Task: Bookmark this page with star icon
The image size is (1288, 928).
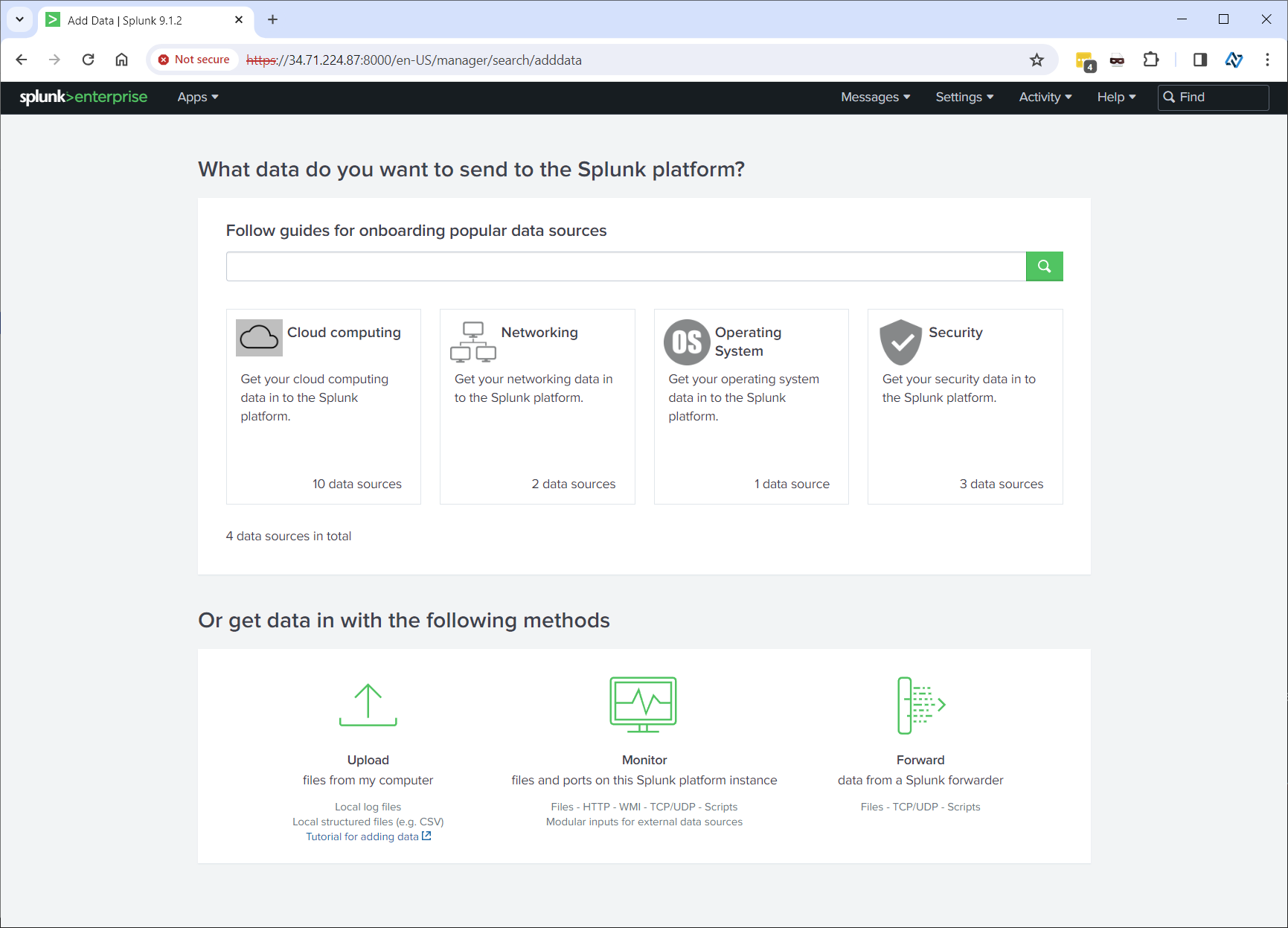Action: point(1037,60)
